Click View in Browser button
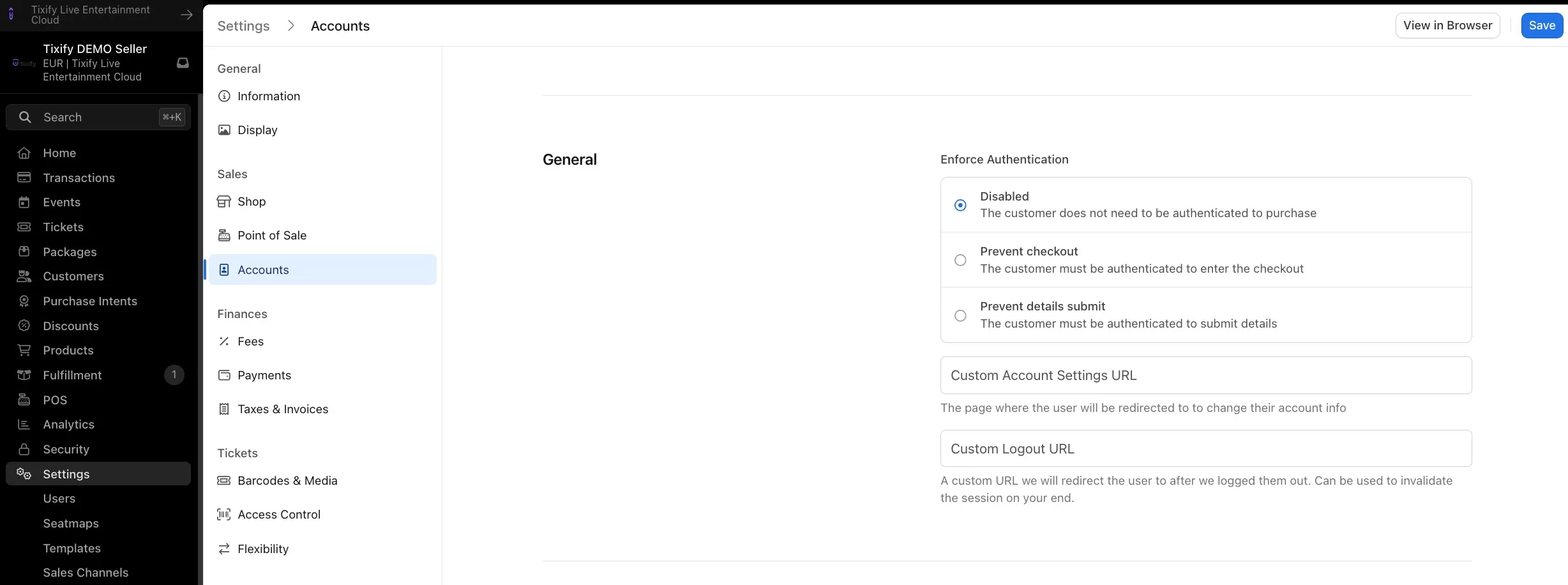 [1447, 26]
